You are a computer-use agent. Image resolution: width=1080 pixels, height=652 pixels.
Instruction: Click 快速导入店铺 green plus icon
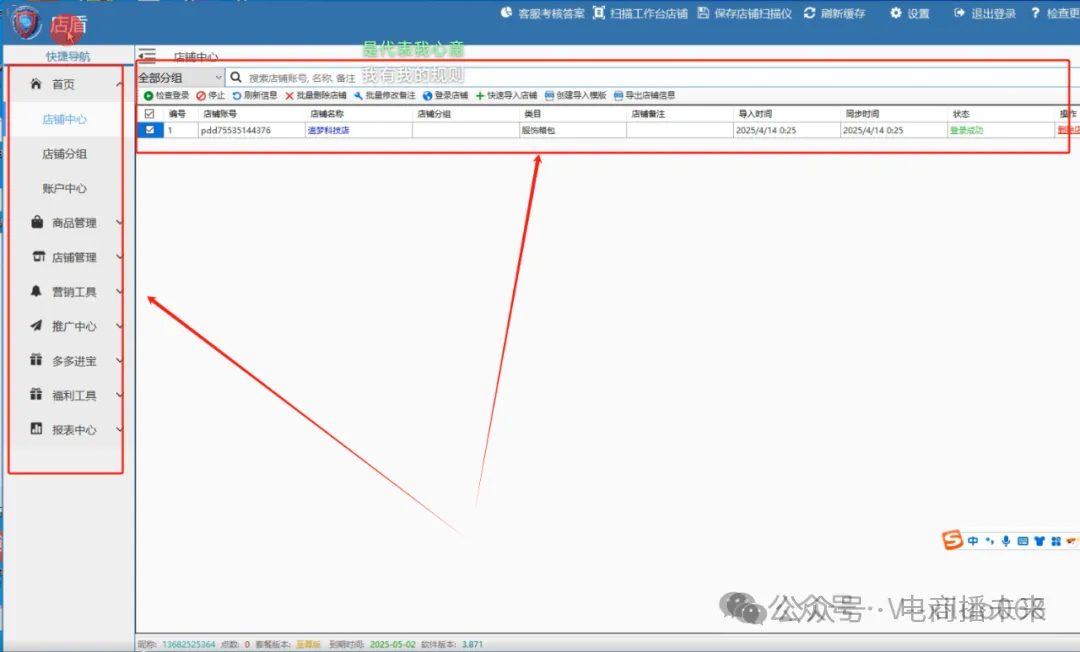pyautogui.click(x=480, y=96)
